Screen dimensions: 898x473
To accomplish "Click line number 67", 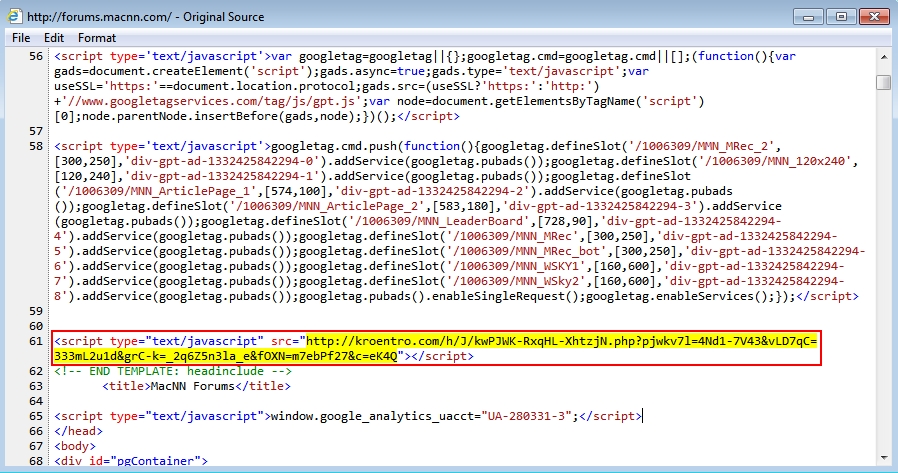I will [36, 446].
